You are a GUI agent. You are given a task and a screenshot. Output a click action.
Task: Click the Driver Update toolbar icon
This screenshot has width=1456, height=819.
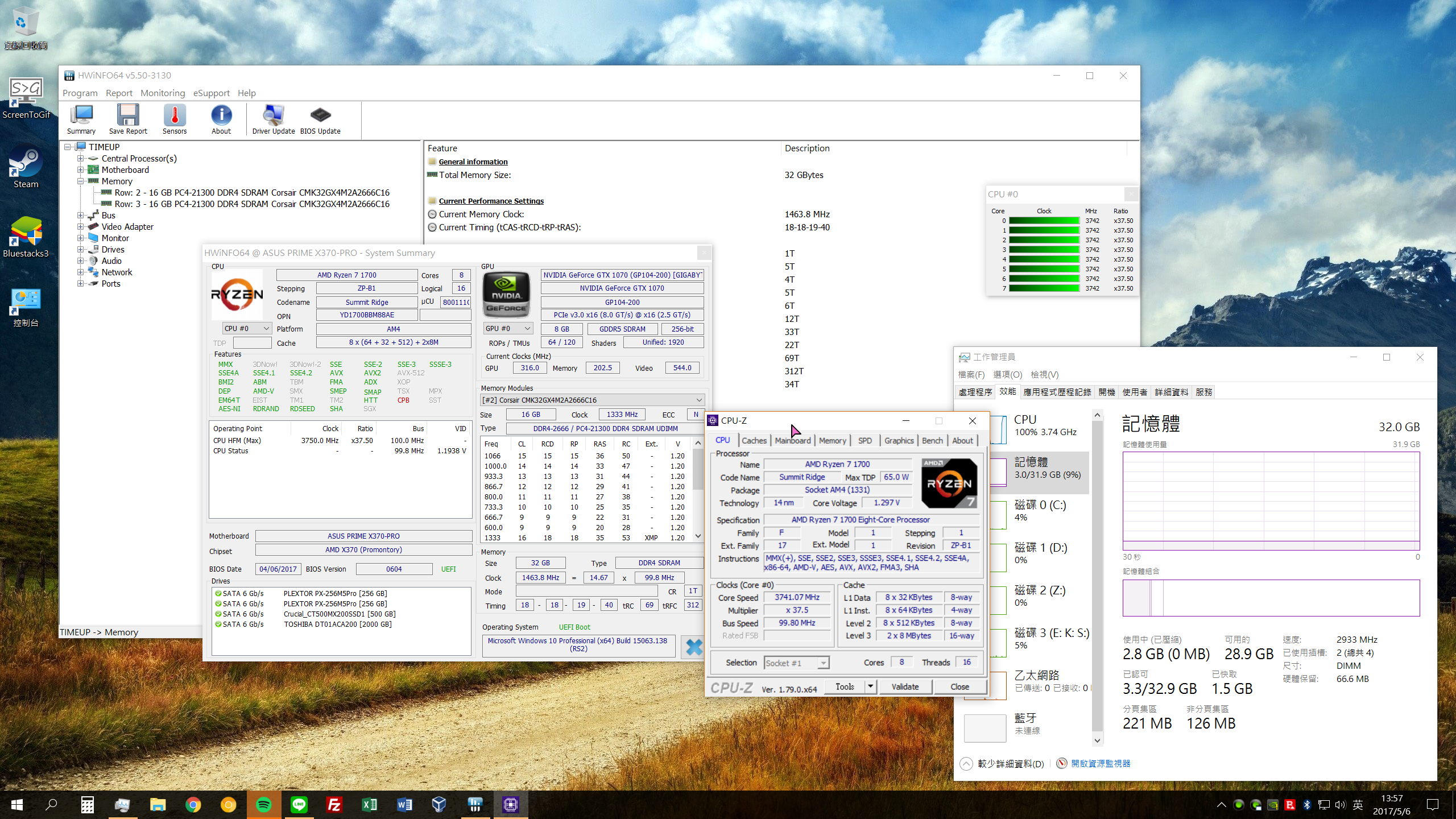tap(274, 119)
